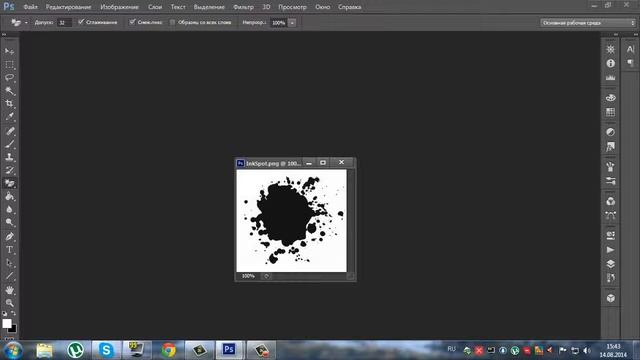The width and height of the screenshot is (640, 360).
Task: Select the Crop tool
Action: (x=9, y=104)
